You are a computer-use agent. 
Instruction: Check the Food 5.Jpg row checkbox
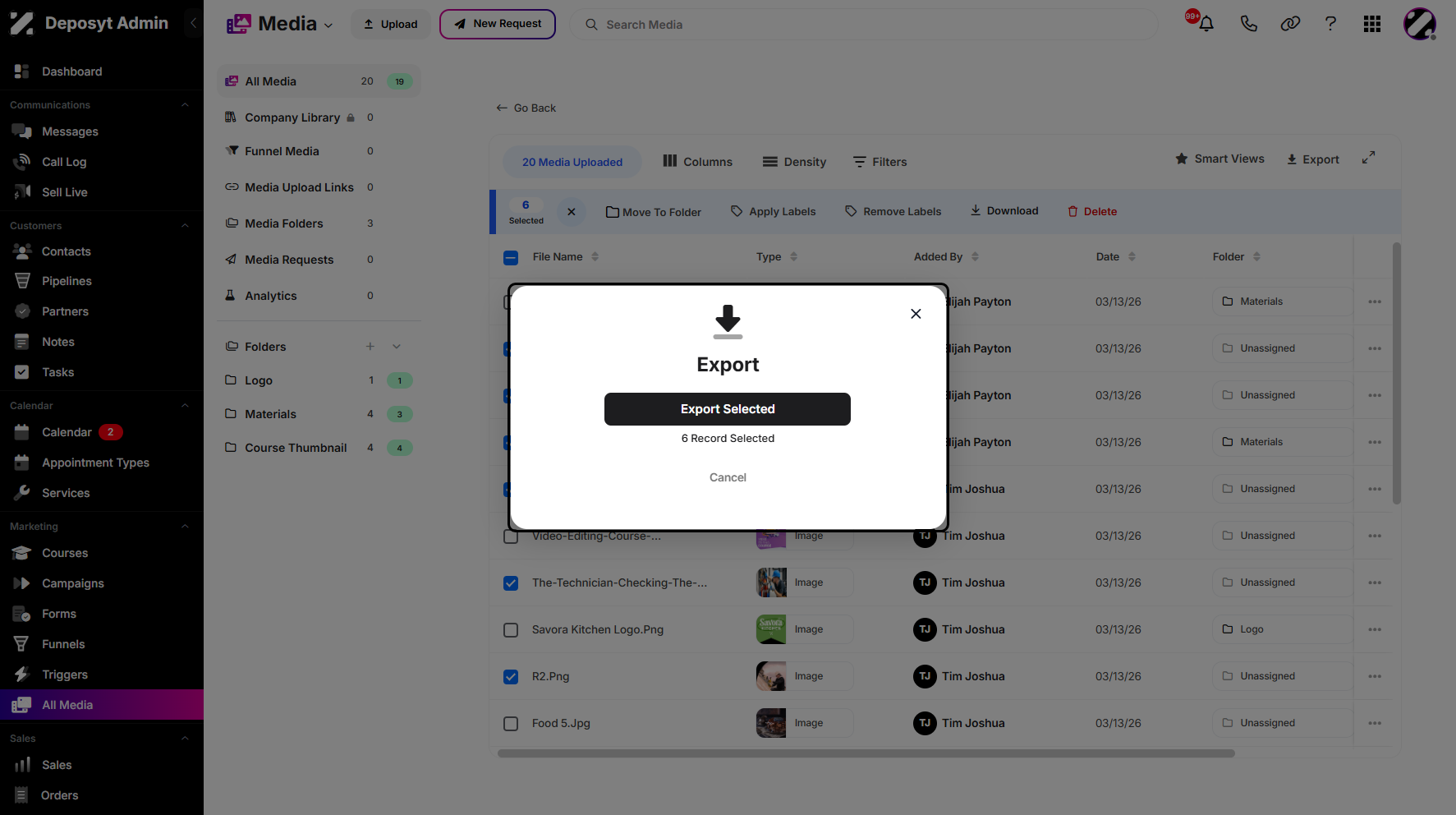511,724
